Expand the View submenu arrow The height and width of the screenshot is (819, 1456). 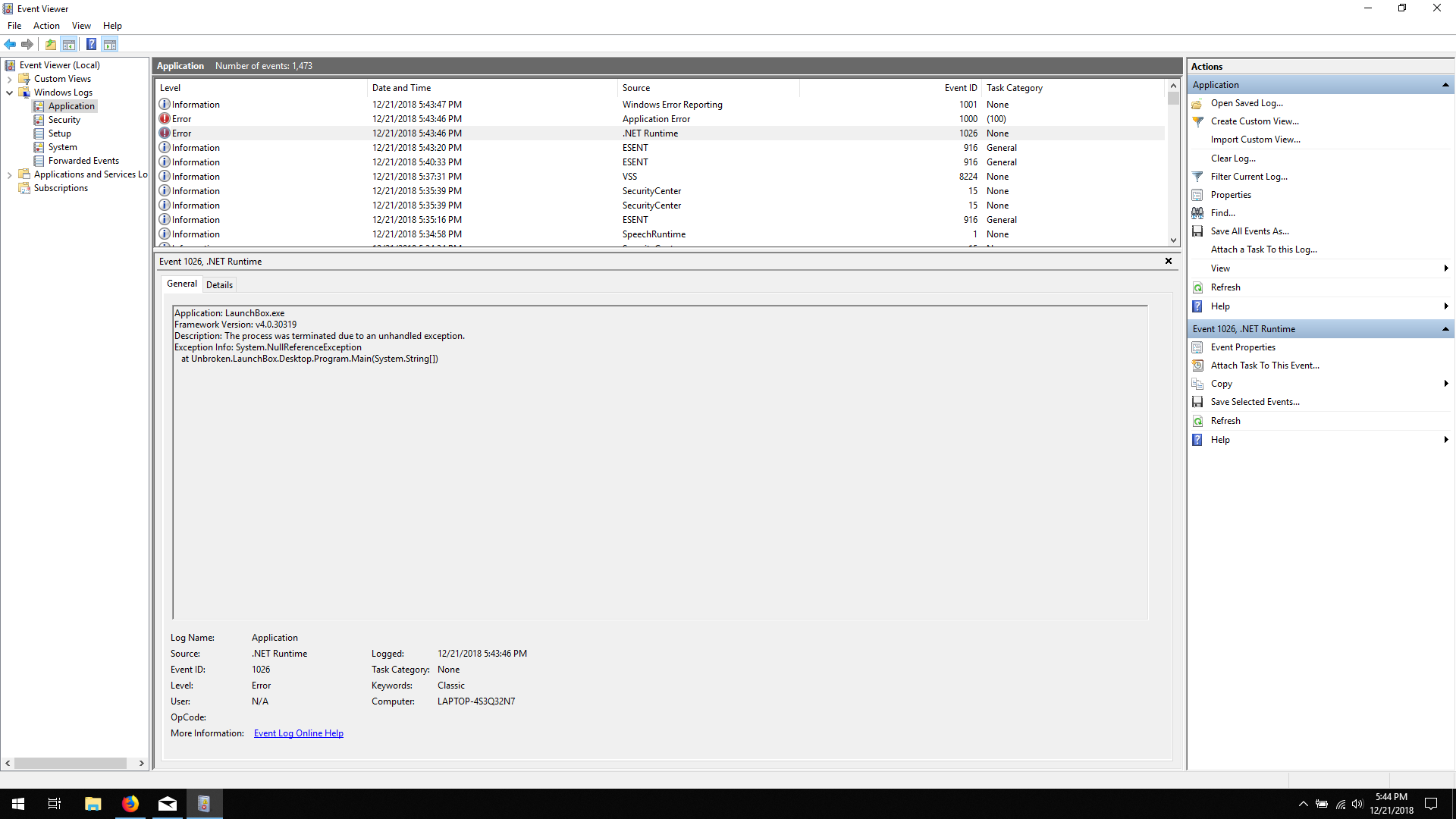click(x=1446, y=268)
